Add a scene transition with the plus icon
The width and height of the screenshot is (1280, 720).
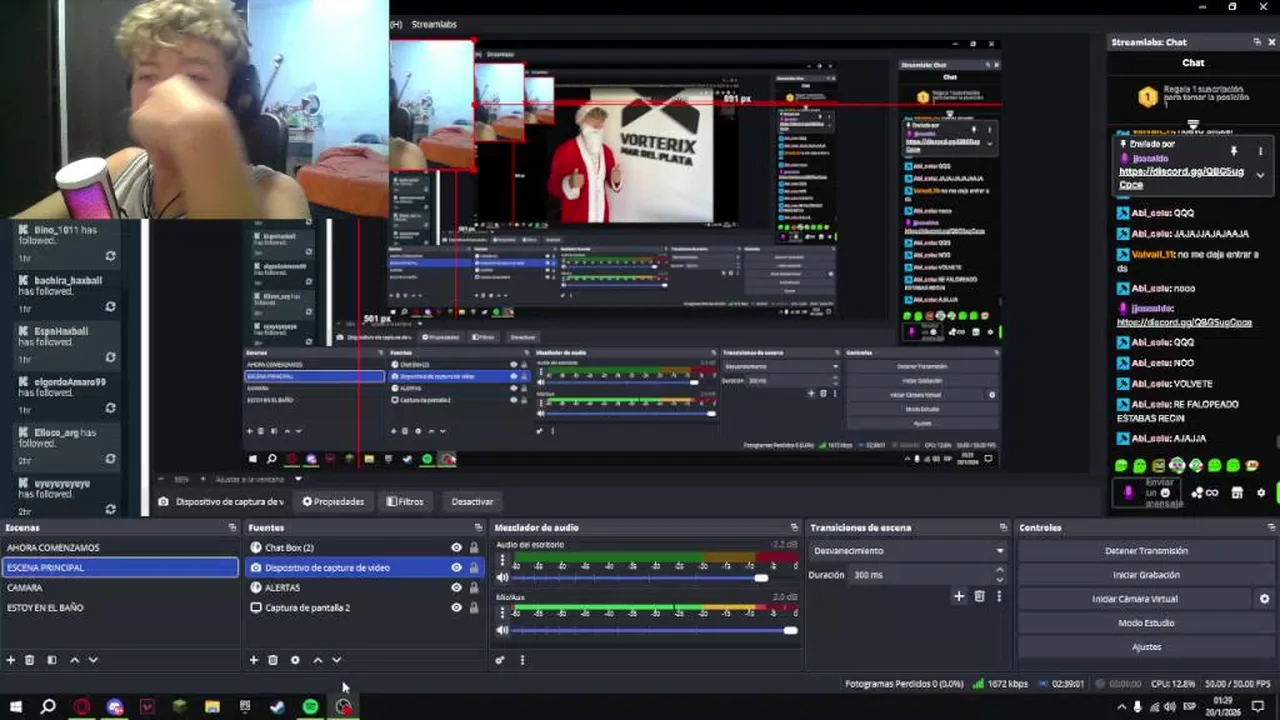(x=959, y=596)
